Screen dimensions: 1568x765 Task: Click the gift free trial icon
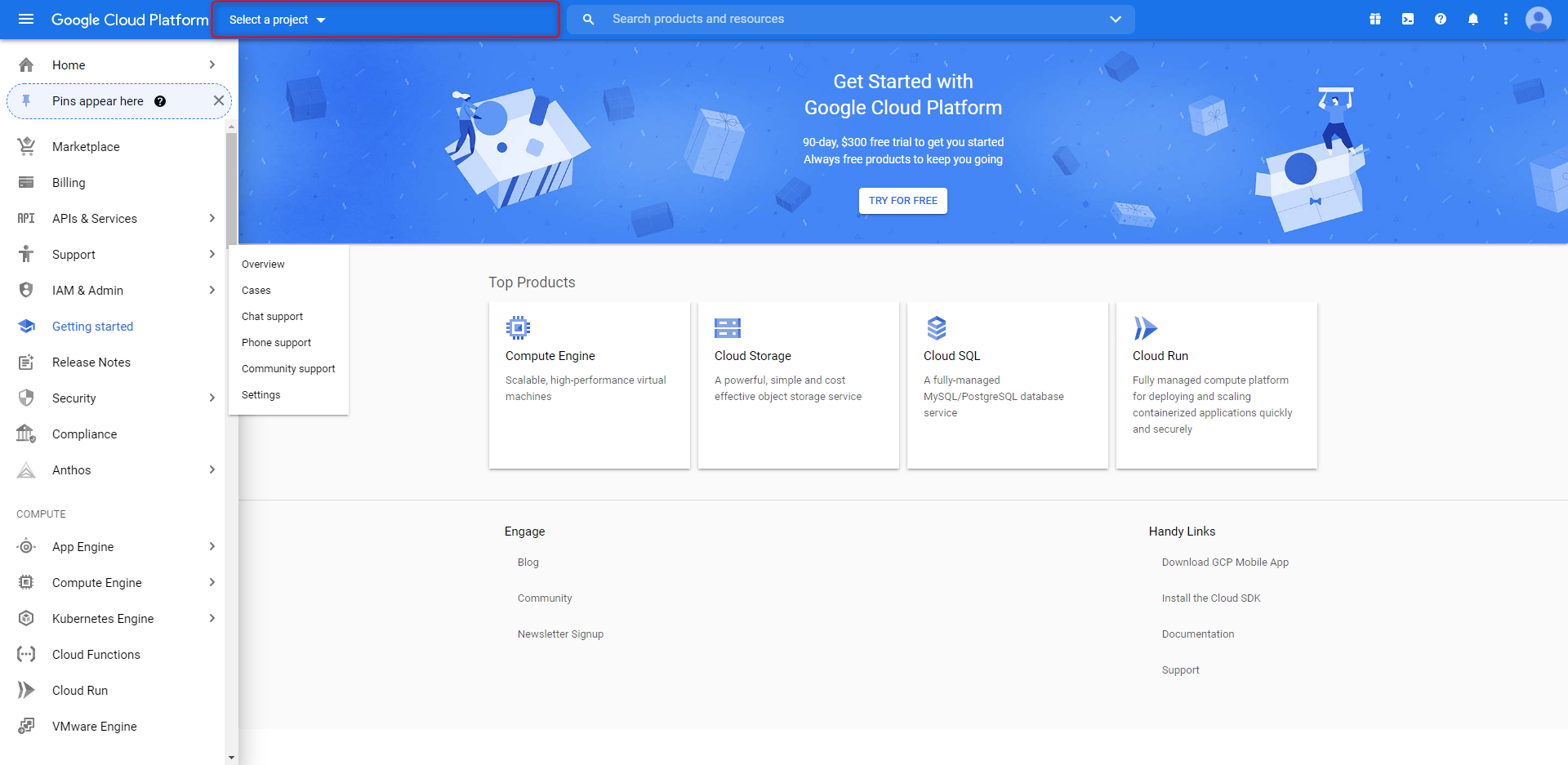[x=1375, y=19]
